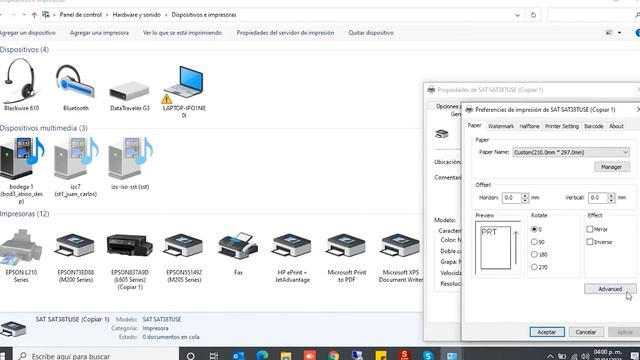Open Skype from the taskbar

point(428,356)
